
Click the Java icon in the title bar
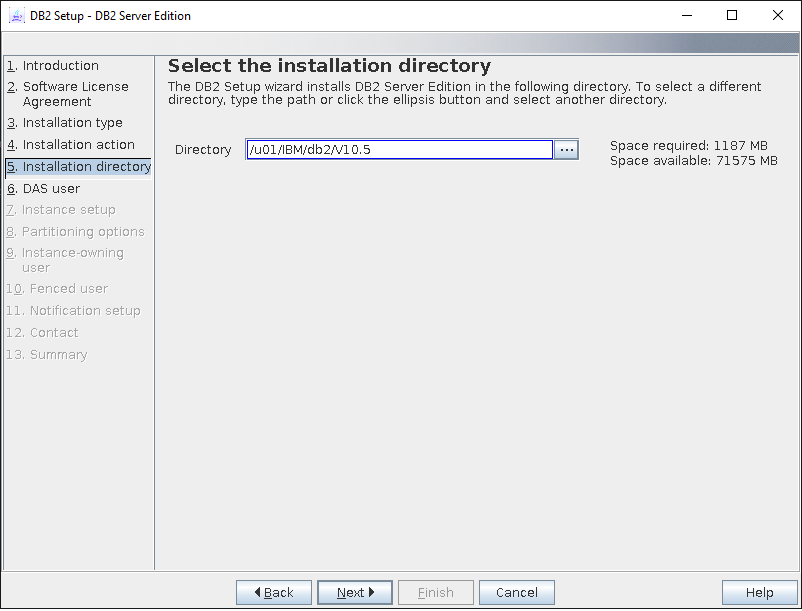point(17,16)
